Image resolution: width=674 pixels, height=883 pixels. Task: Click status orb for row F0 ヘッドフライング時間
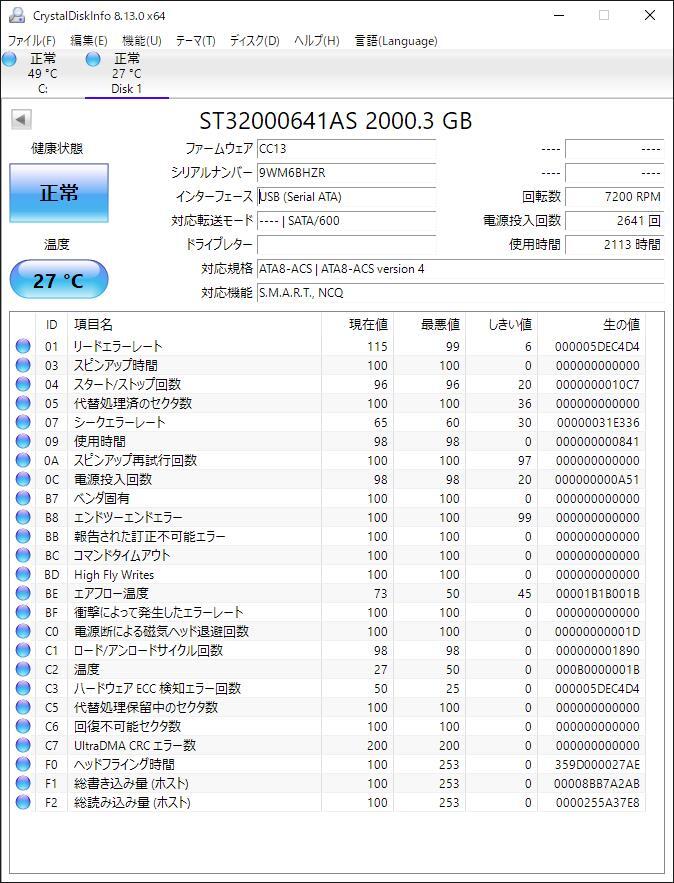[23, 764]
